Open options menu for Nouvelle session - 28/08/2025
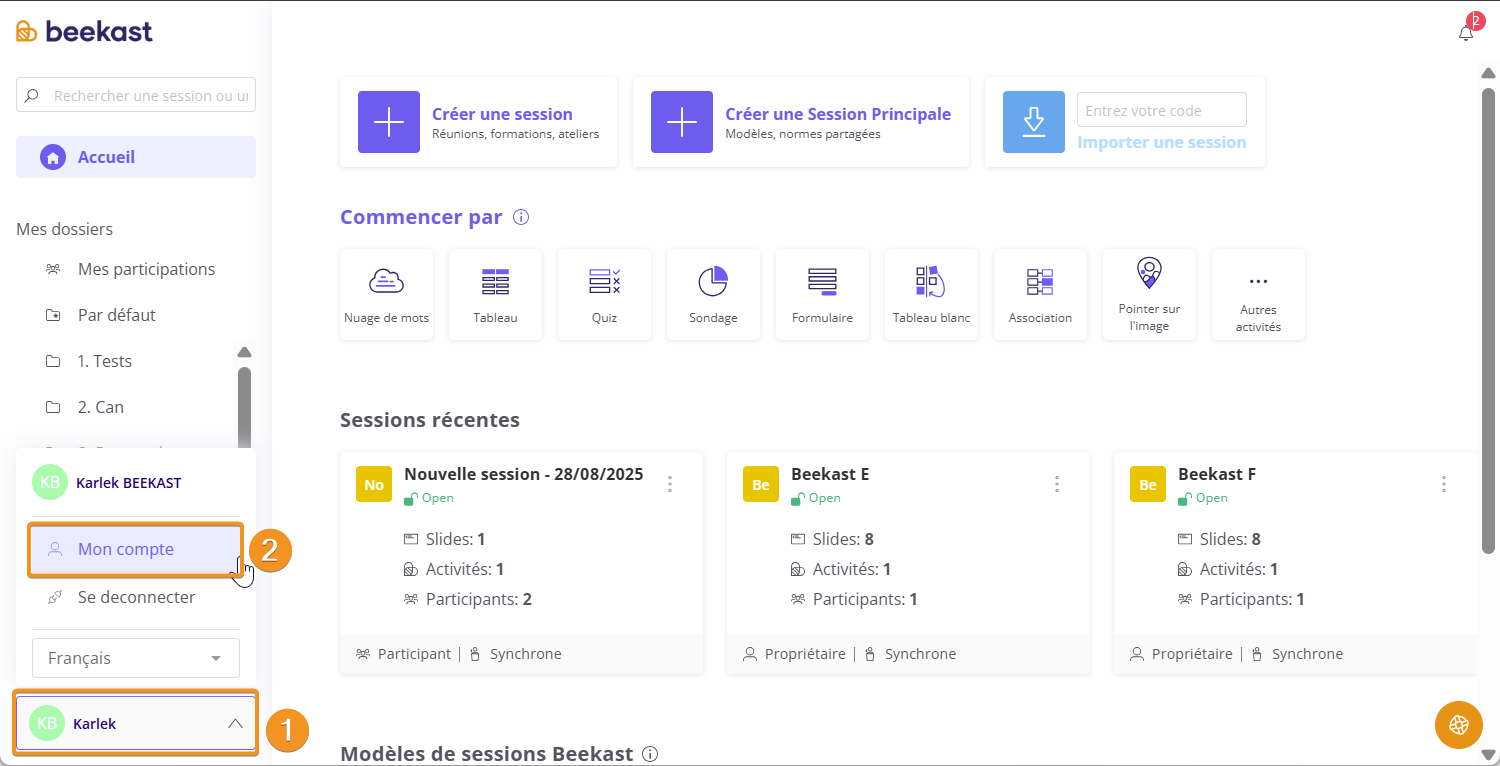1500x766 pixels. (x=670, y=484)
